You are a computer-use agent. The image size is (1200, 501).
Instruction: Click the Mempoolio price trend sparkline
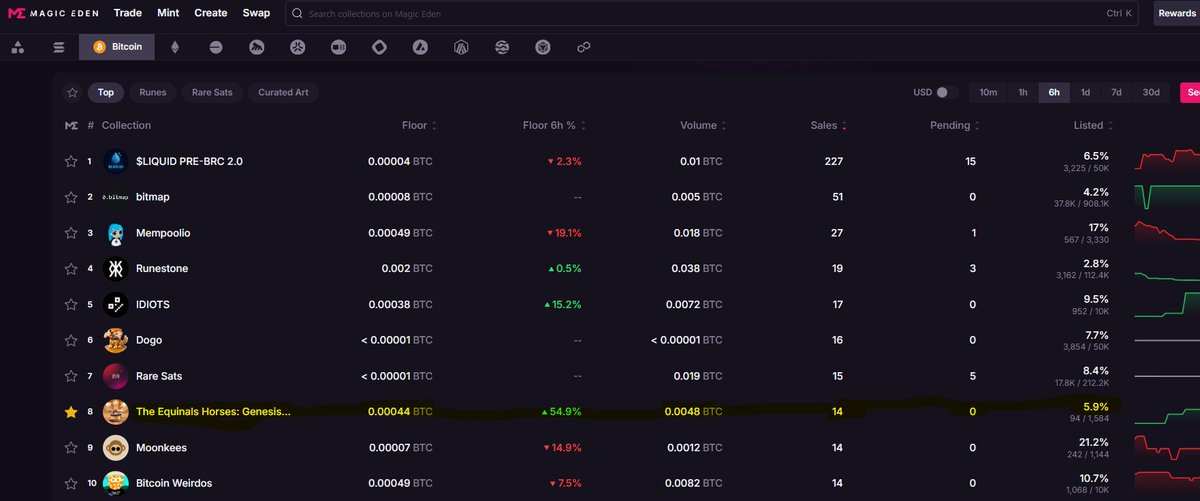click(1167, 233)
